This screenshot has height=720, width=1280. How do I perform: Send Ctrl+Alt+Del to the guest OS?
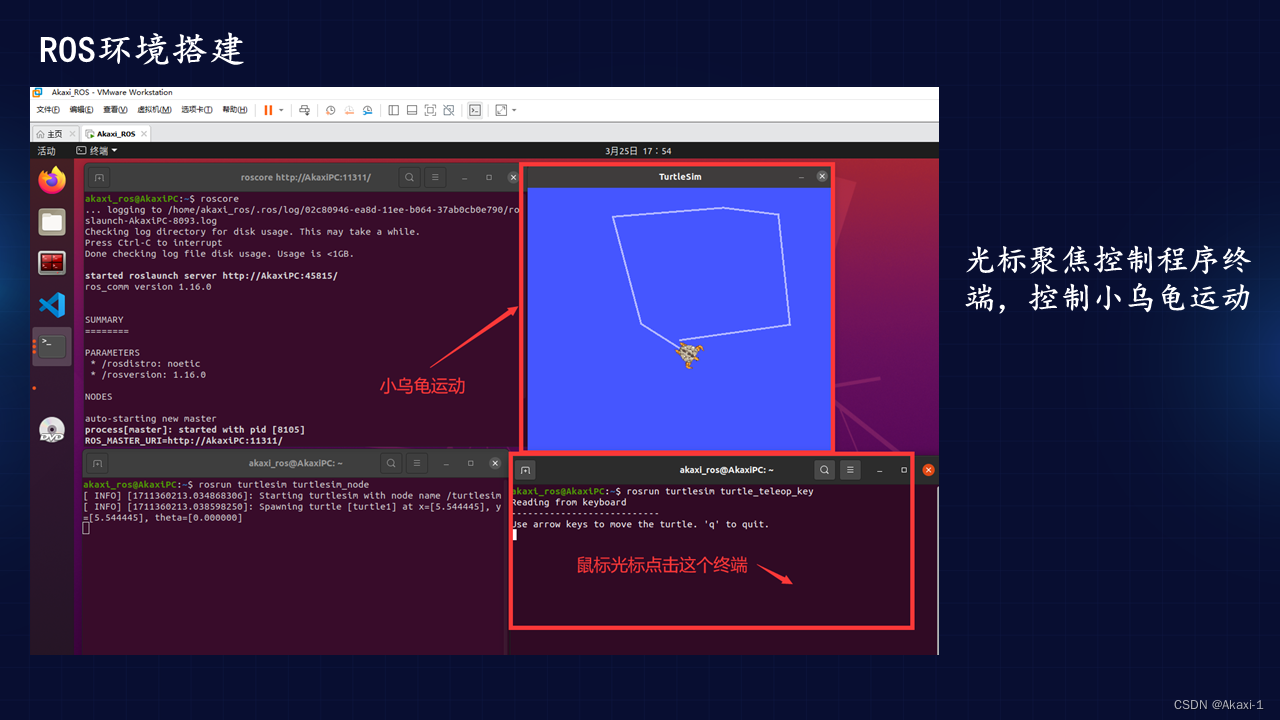tap(305, 110)
